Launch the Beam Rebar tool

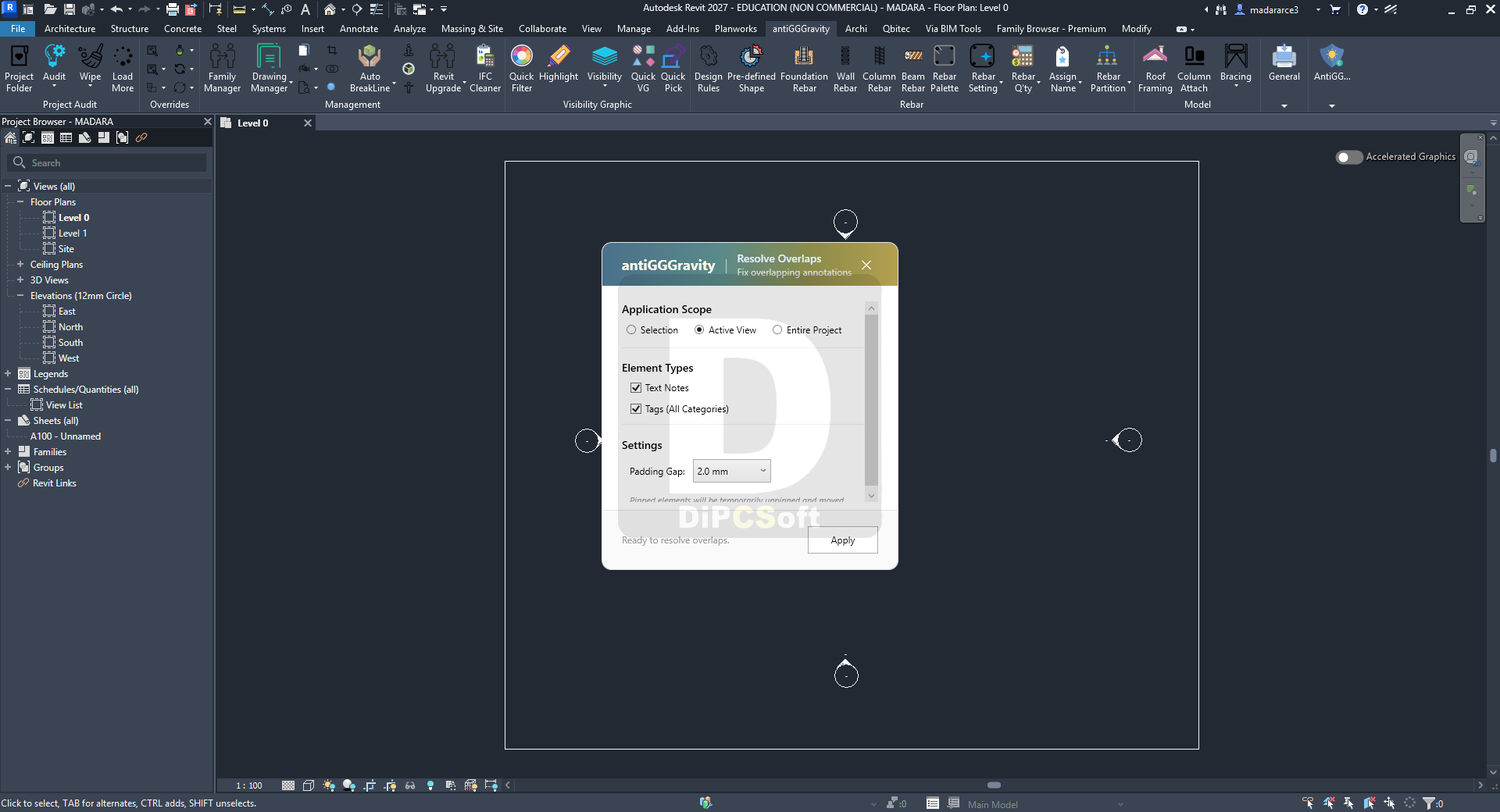coord(912,69)
